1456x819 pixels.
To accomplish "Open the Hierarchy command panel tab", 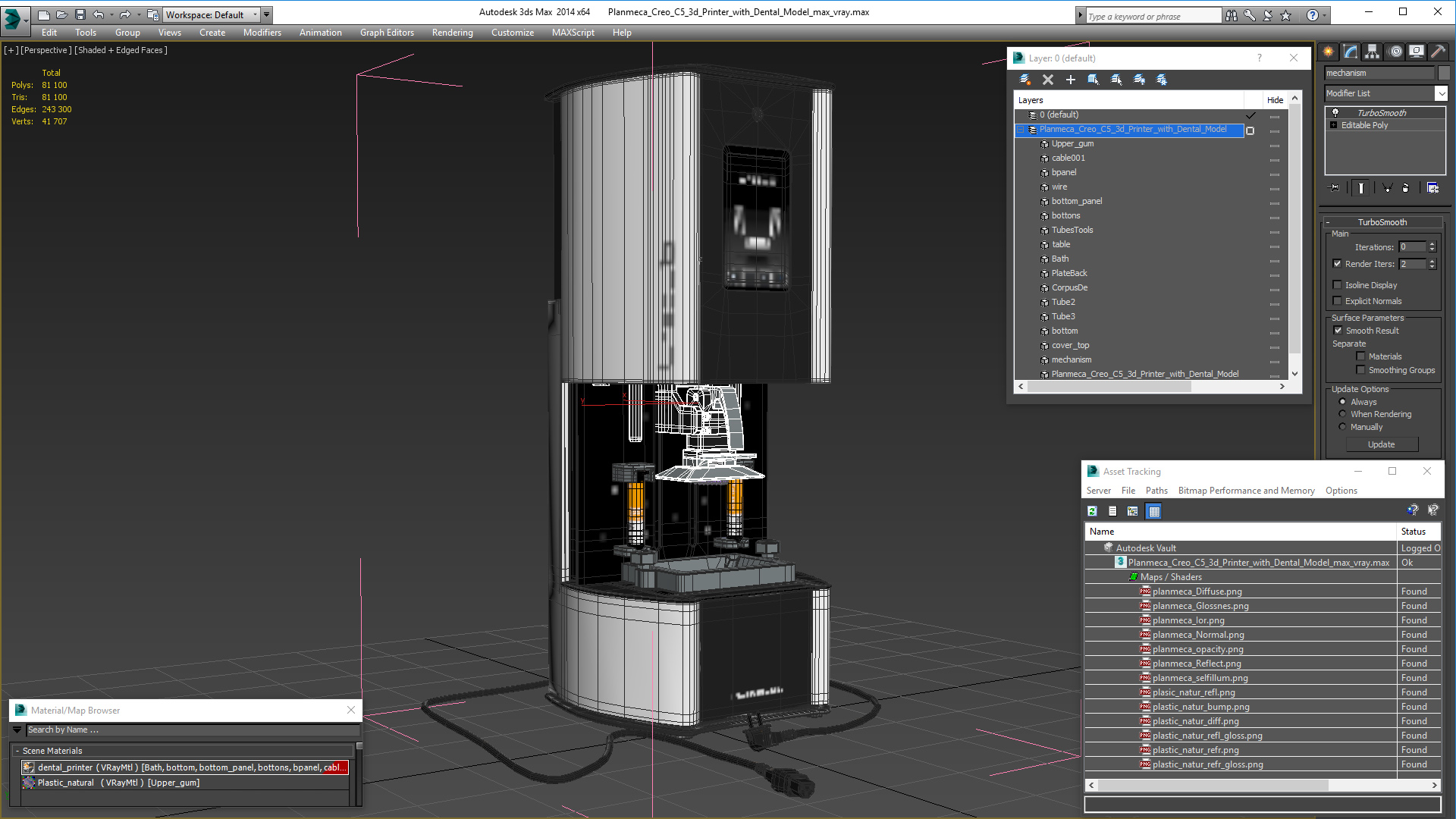I will tap(1372, 52).
